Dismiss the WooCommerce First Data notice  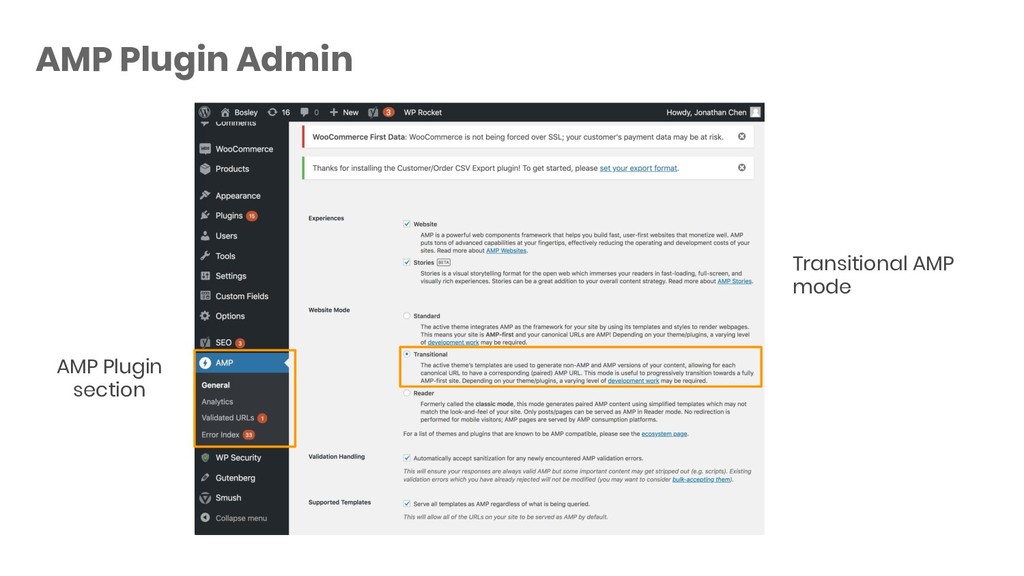click(742, 136)
